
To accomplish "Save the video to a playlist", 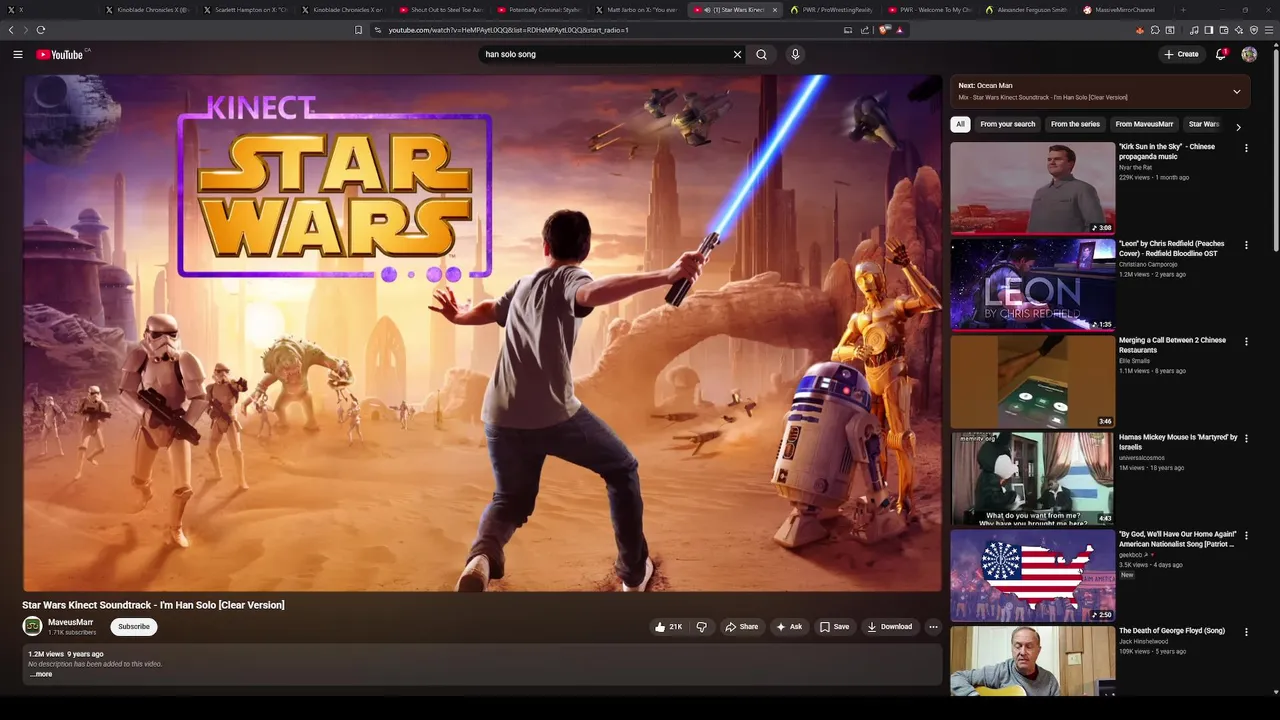I will coord(834,627).
